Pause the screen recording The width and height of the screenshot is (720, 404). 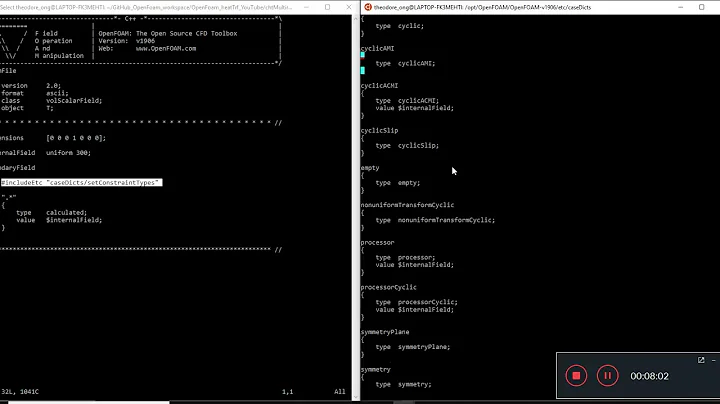[x=607, y=376]
